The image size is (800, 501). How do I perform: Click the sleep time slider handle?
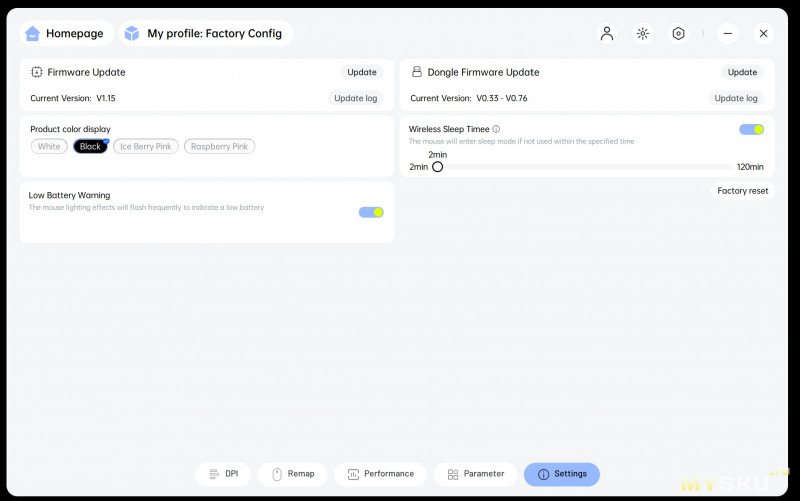tap(437, 167)
